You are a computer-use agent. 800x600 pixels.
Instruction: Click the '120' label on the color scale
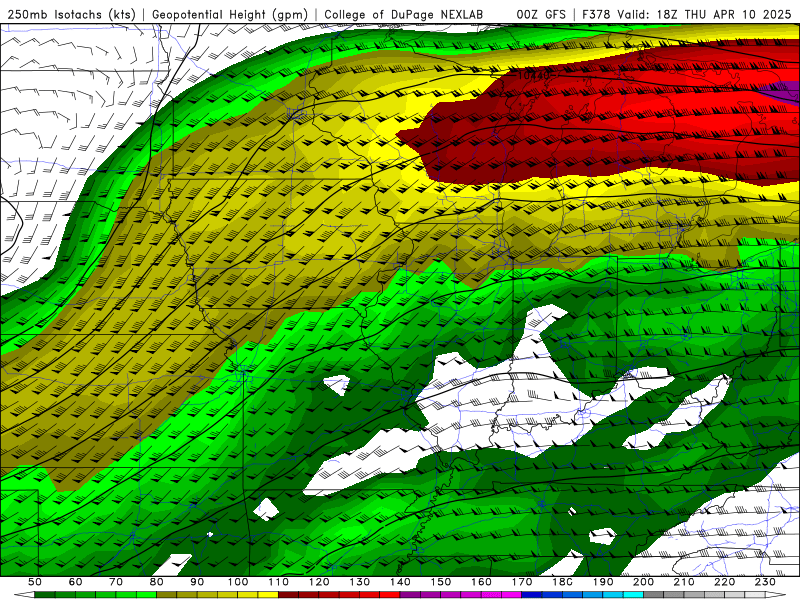click(319, 582)
